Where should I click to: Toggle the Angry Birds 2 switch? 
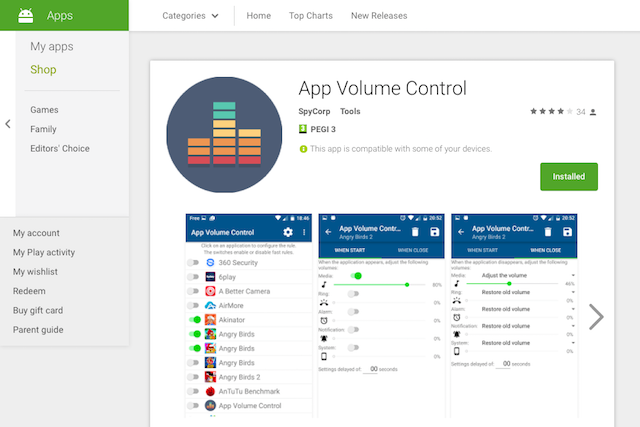pyautogui.click(x=193, y=377)
